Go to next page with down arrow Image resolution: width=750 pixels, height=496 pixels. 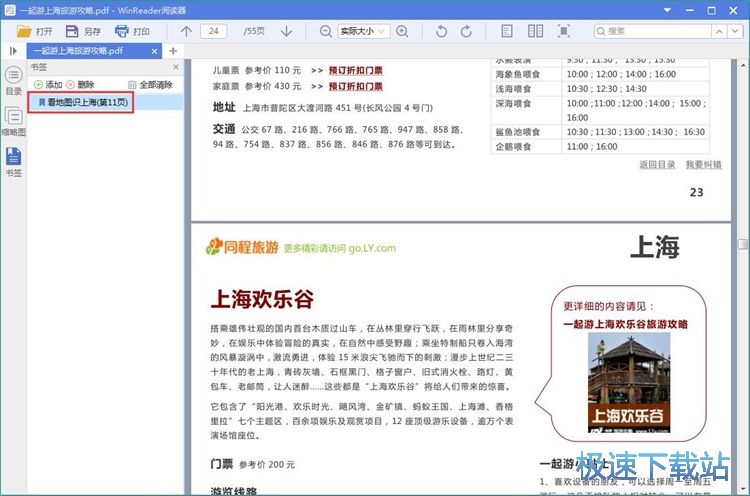pos(287,32)
